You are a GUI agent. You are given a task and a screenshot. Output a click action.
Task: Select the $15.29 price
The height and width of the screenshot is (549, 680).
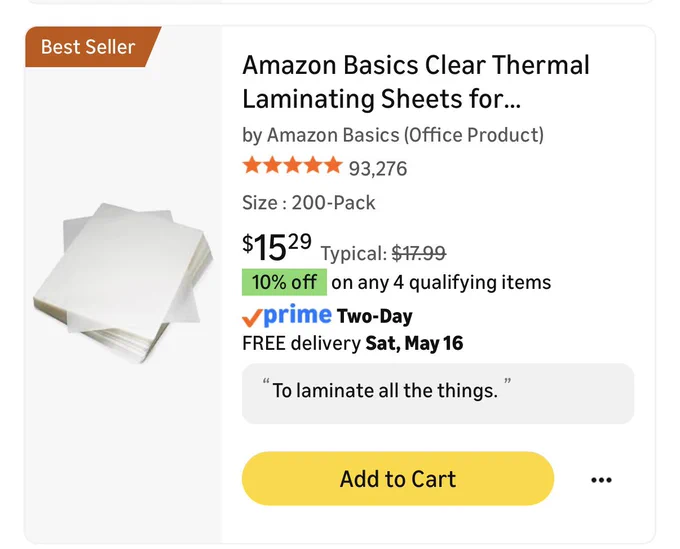tap(277, 247)
